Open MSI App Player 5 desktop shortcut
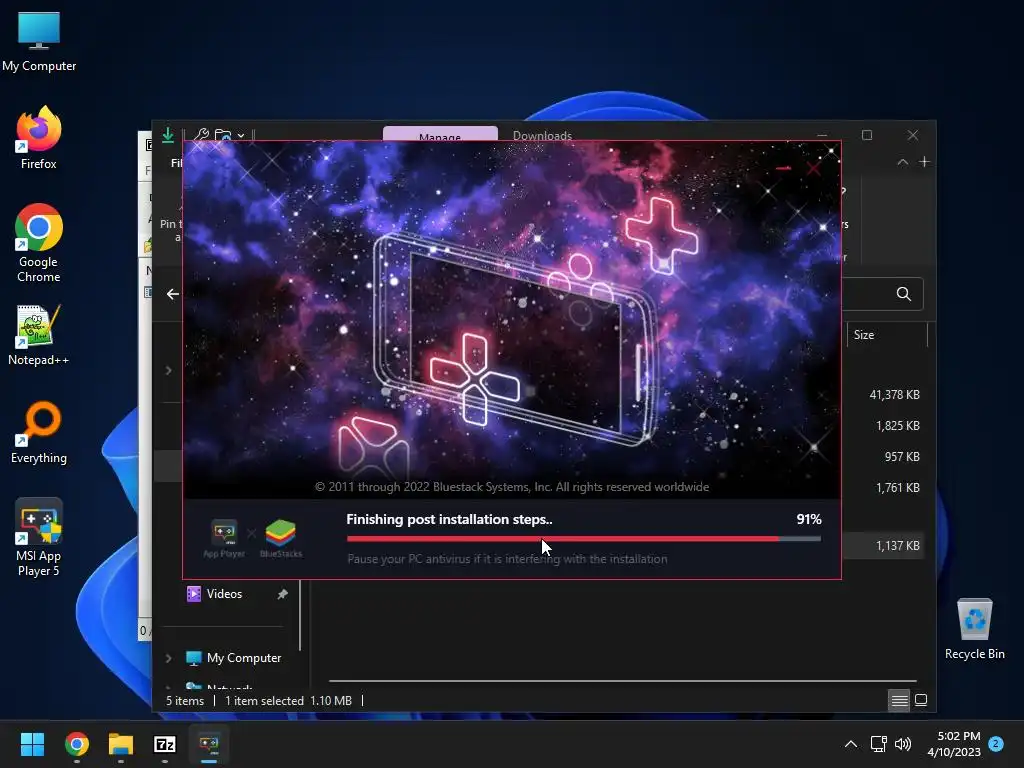1024x768 pixels. (39, 537)
